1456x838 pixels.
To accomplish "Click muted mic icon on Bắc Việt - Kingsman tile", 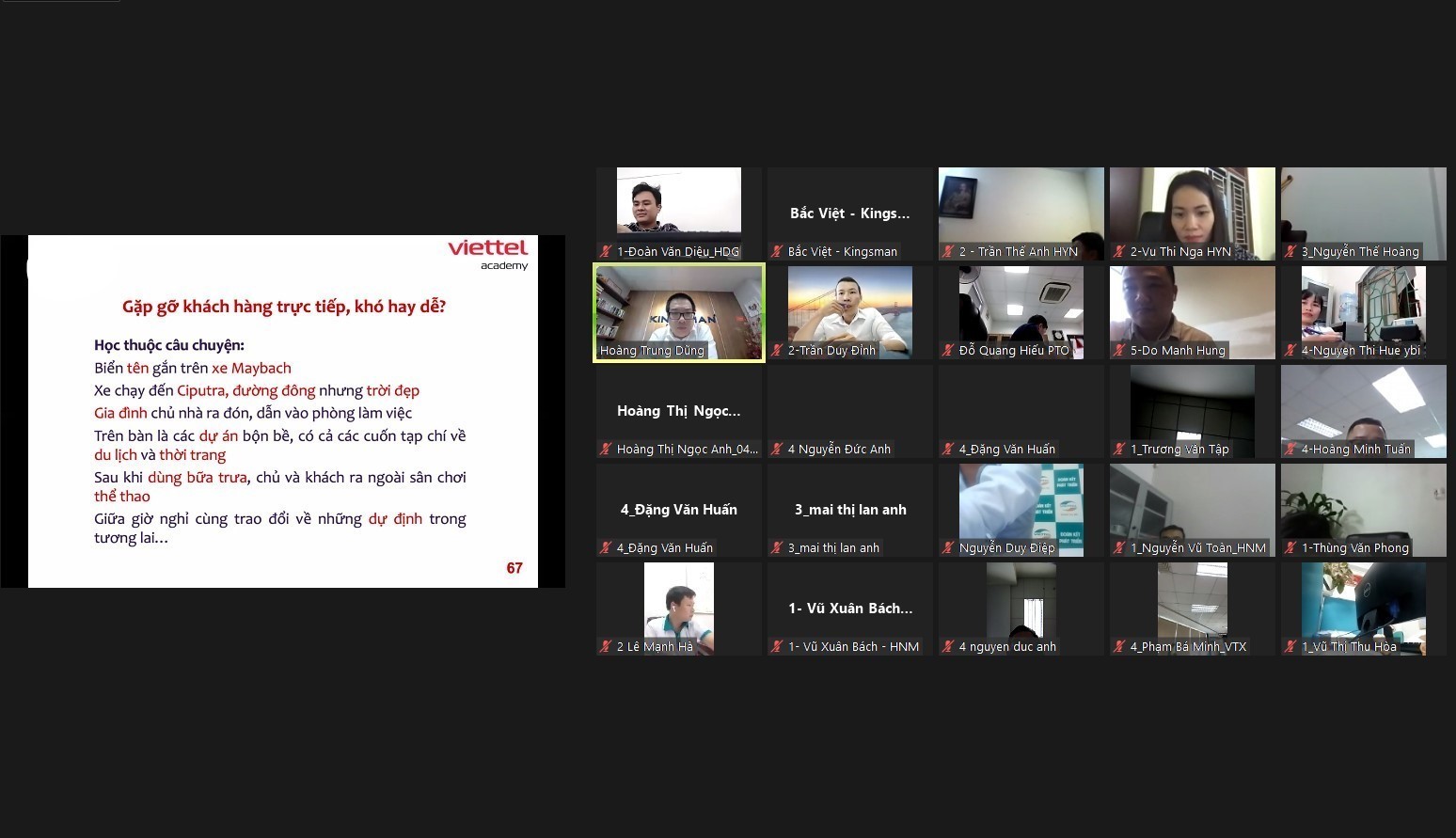I will 777,252.
